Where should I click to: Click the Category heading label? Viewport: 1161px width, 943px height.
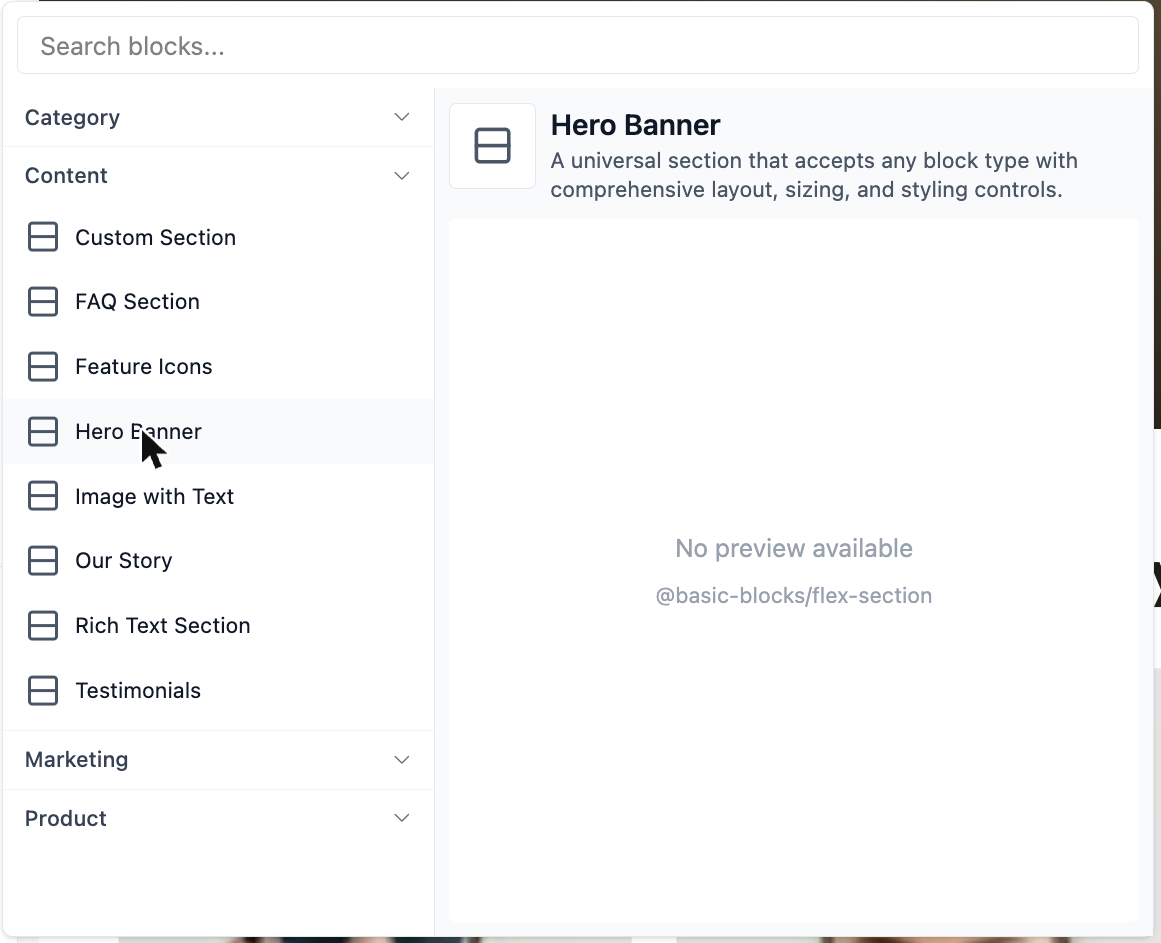click(73, 118)
